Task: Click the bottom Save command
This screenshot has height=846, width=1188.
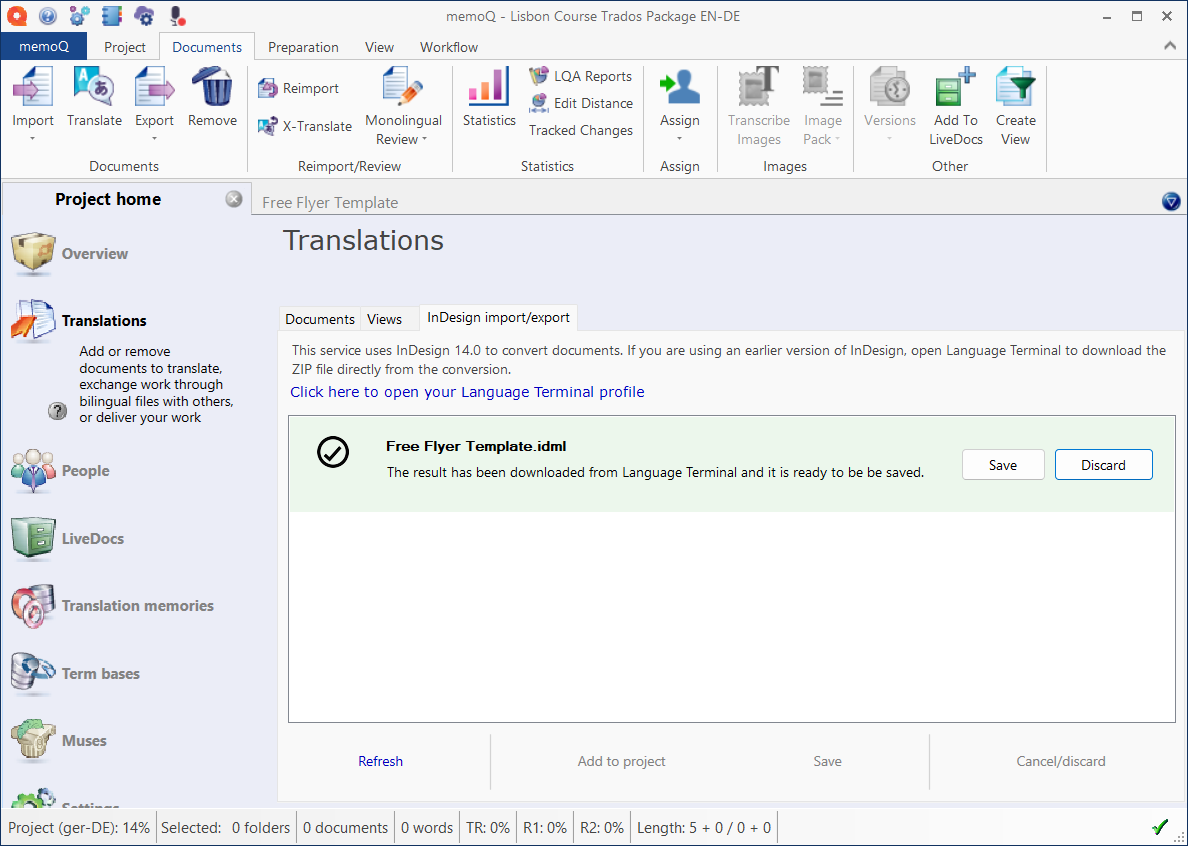Action: point(827,761)
